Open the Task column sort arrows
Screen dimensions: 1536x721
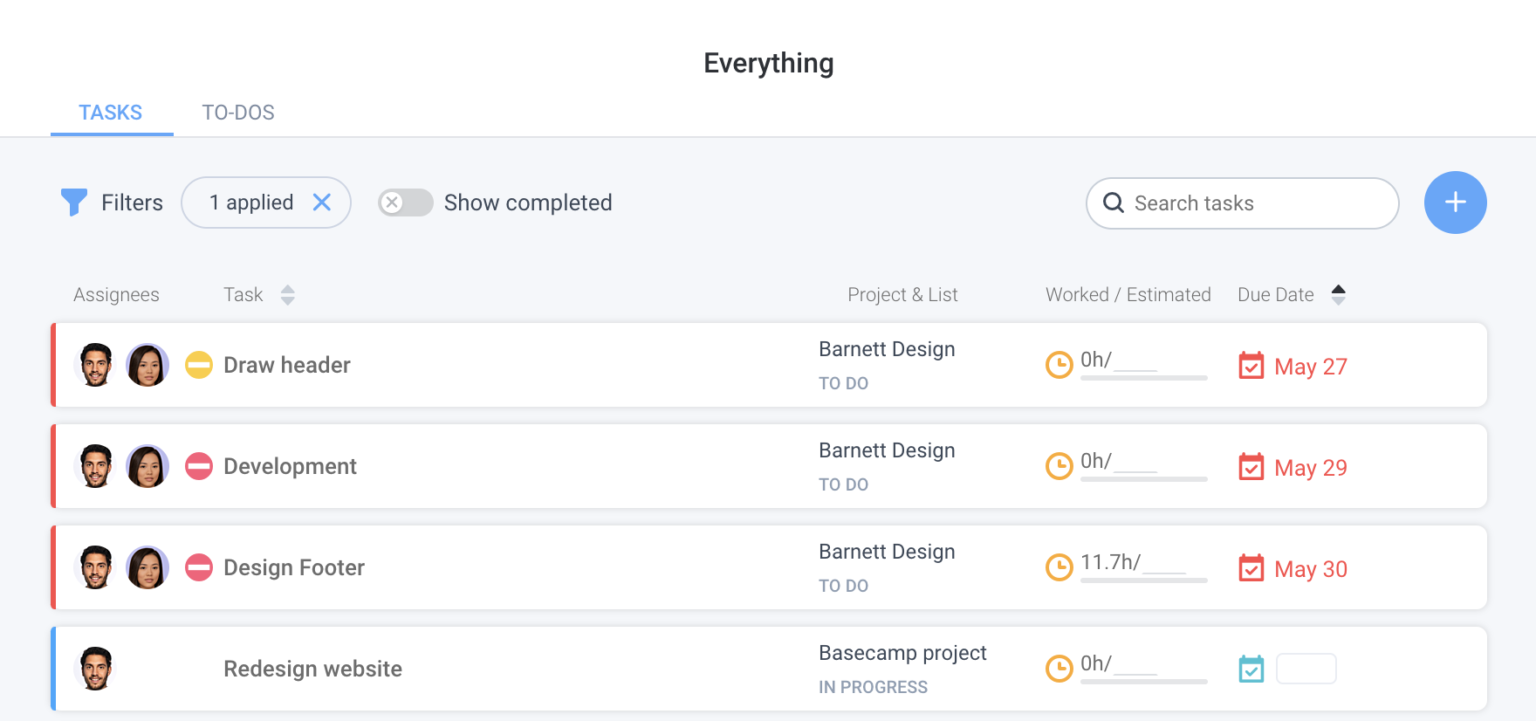(287, 294)
